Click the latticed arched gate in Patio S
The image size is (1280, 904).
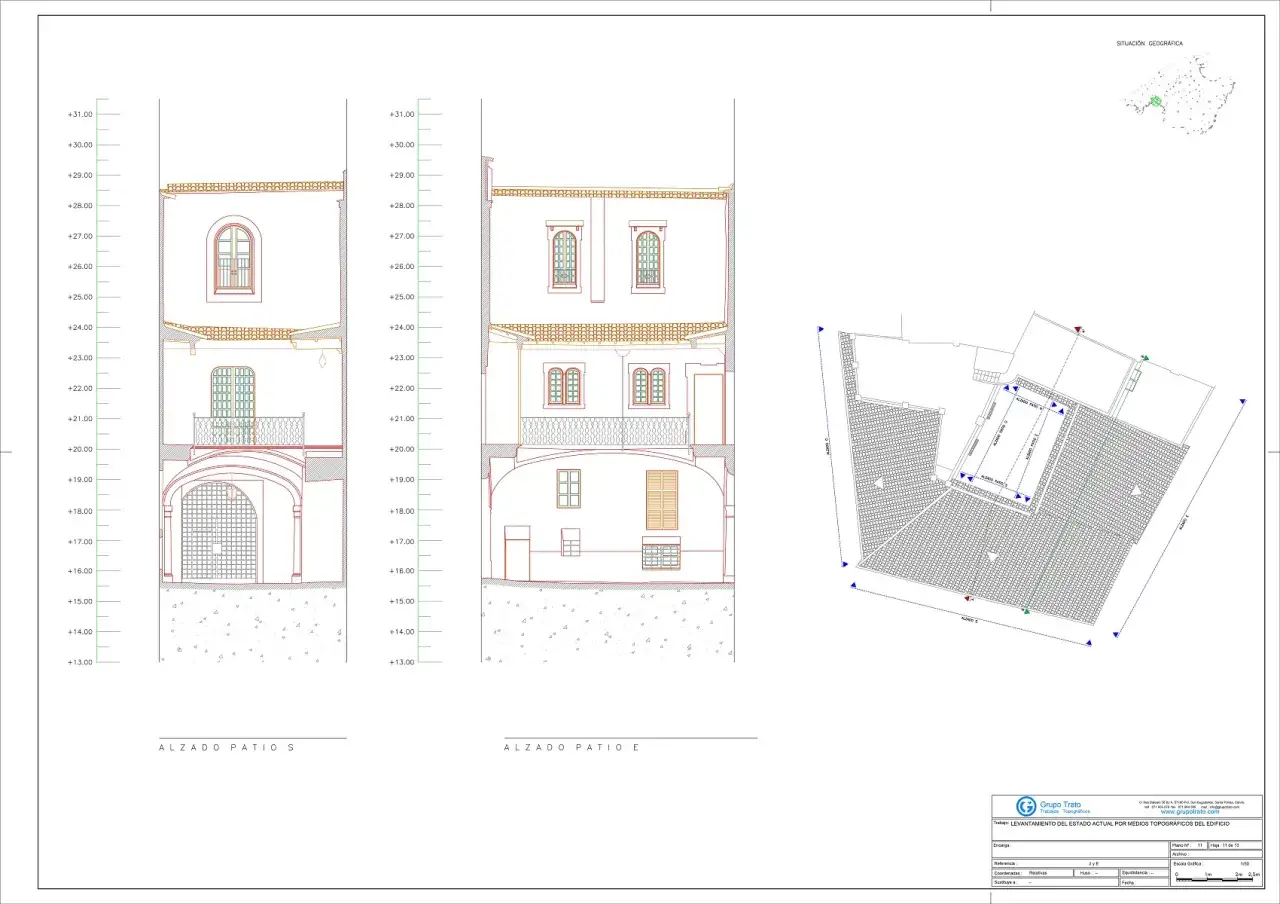pyautogui.click(x=219, y=532)
